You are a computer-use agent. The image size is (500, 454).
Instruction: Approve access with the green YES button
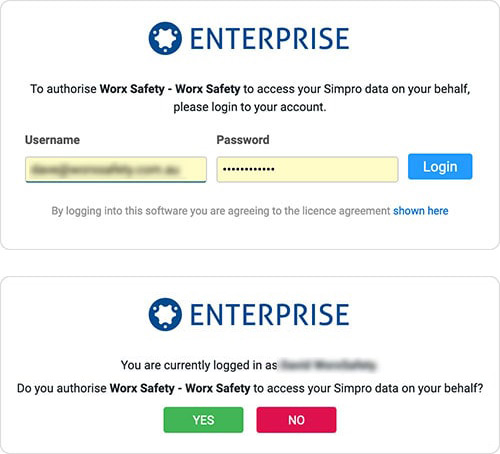point(203,420)
